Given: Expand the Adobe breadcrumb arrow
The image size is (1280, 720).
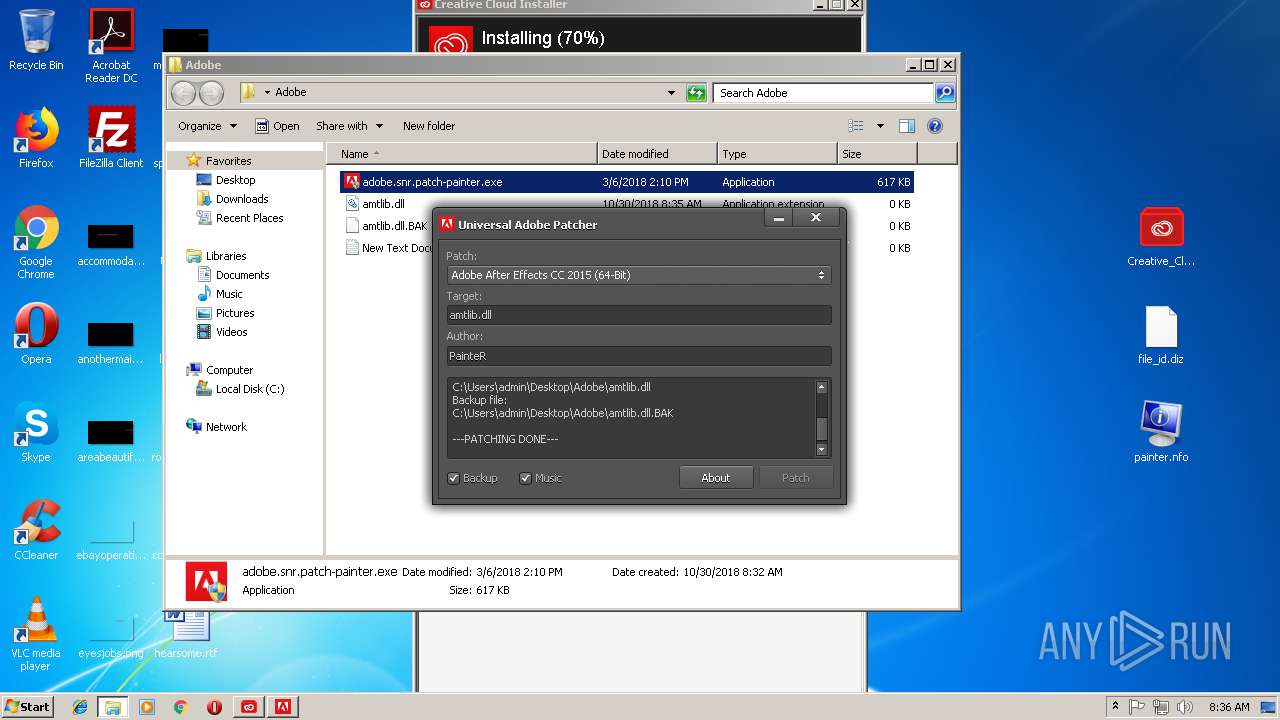Looking at the screenshot, I should (267, 93).
